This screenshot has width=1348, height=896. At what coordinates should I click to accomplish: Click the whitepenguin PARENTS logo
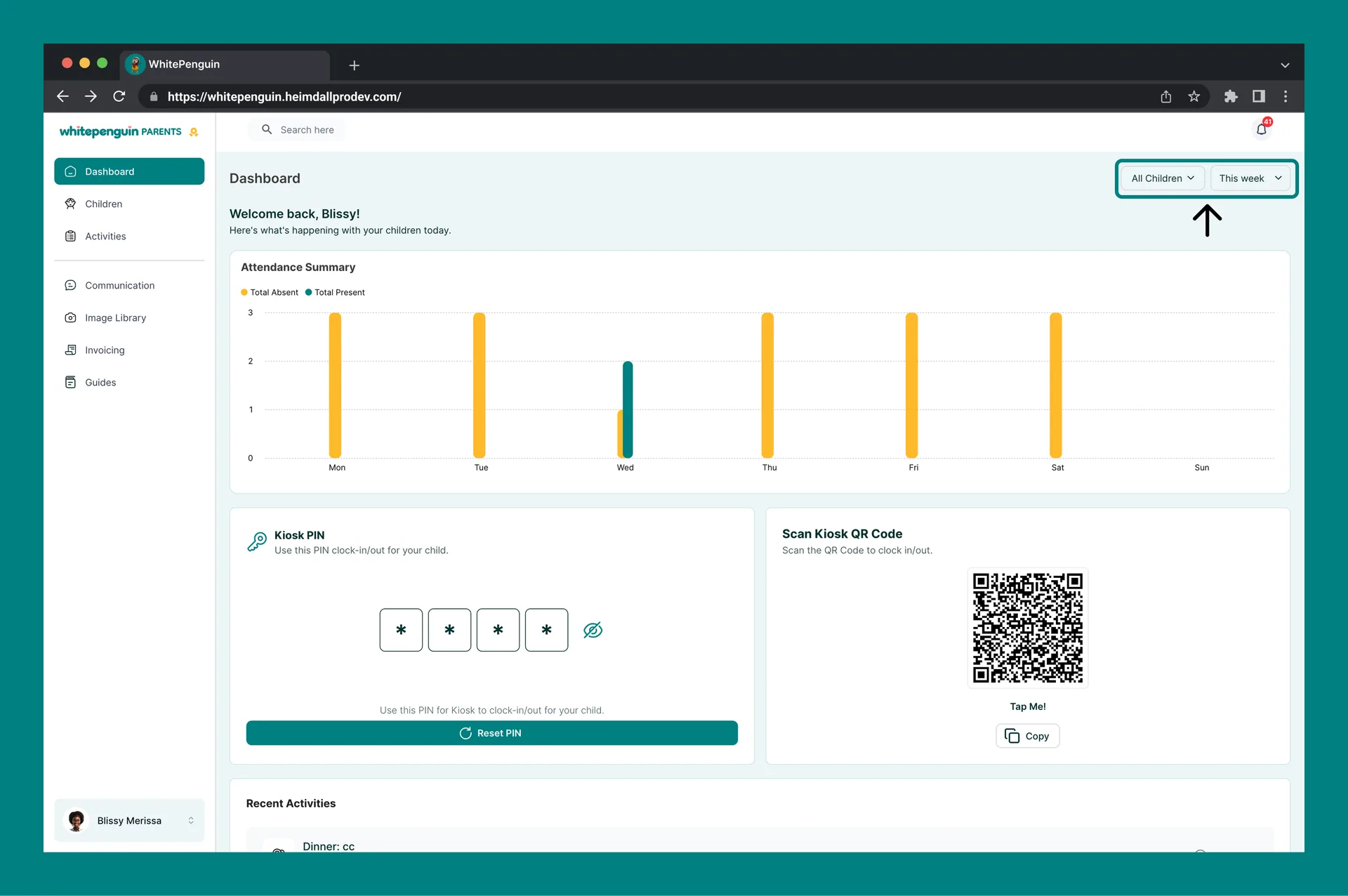128,131
